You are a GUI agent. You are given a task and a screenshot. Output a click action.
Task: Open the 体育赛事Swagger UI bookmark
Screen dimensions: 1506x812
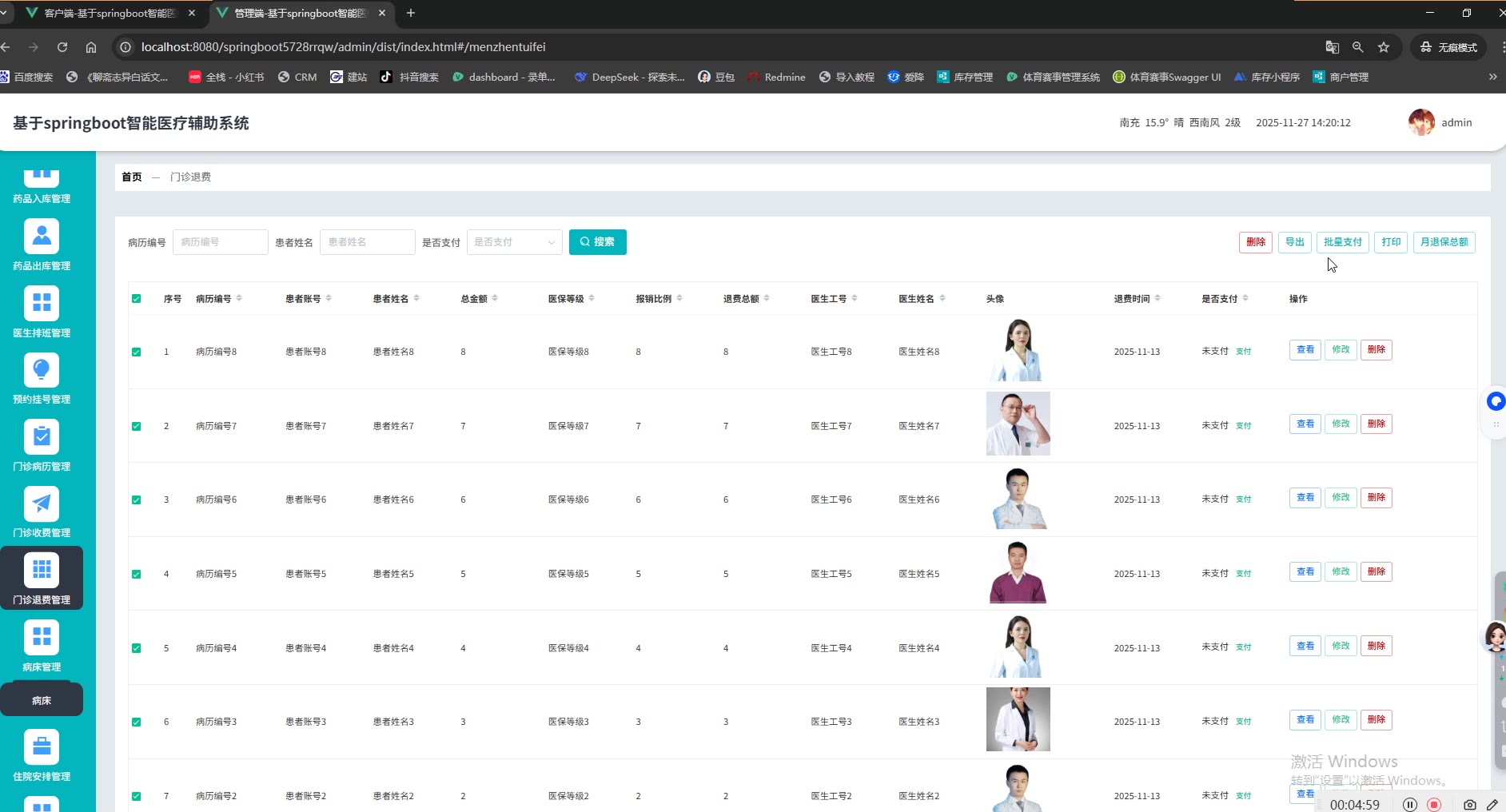1167,77
